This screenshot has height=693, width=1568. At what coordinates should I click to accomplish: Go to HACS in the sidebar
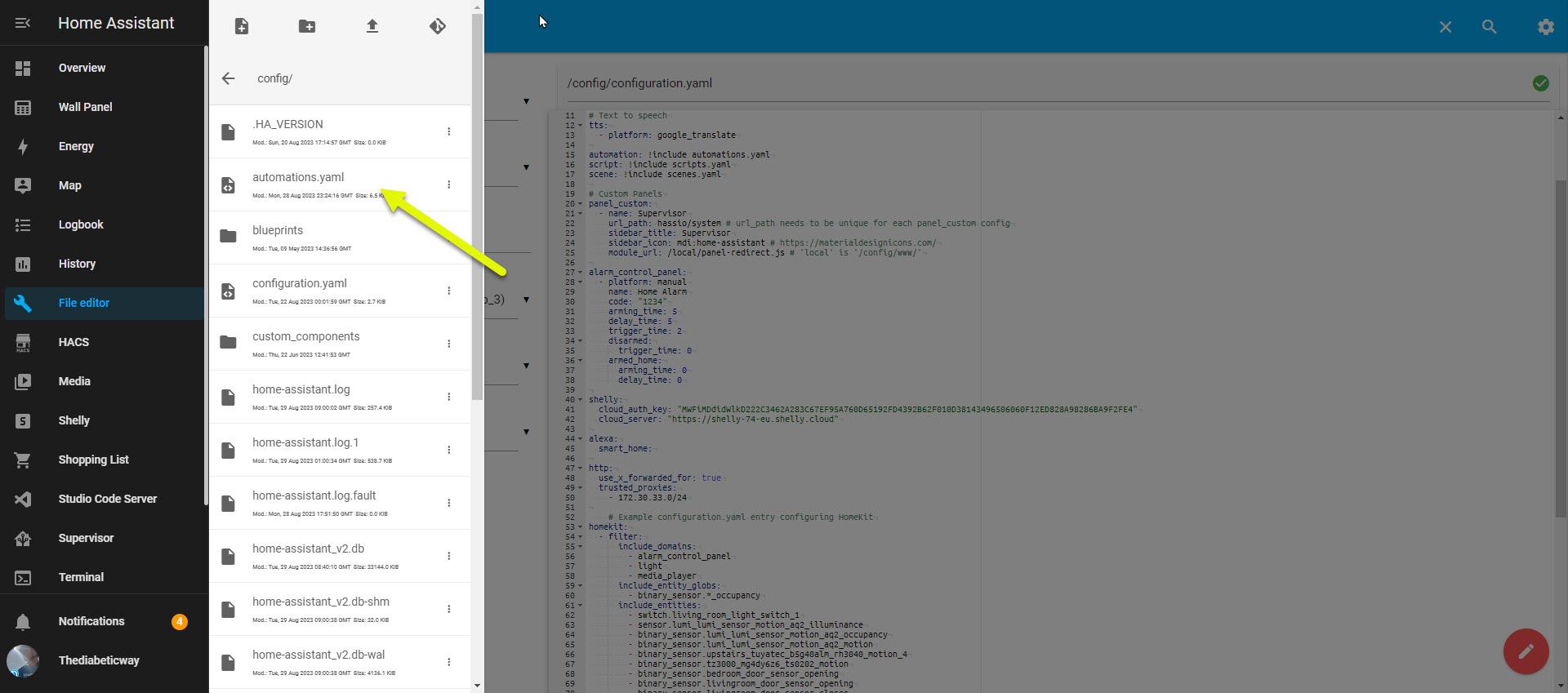point(73,342)
